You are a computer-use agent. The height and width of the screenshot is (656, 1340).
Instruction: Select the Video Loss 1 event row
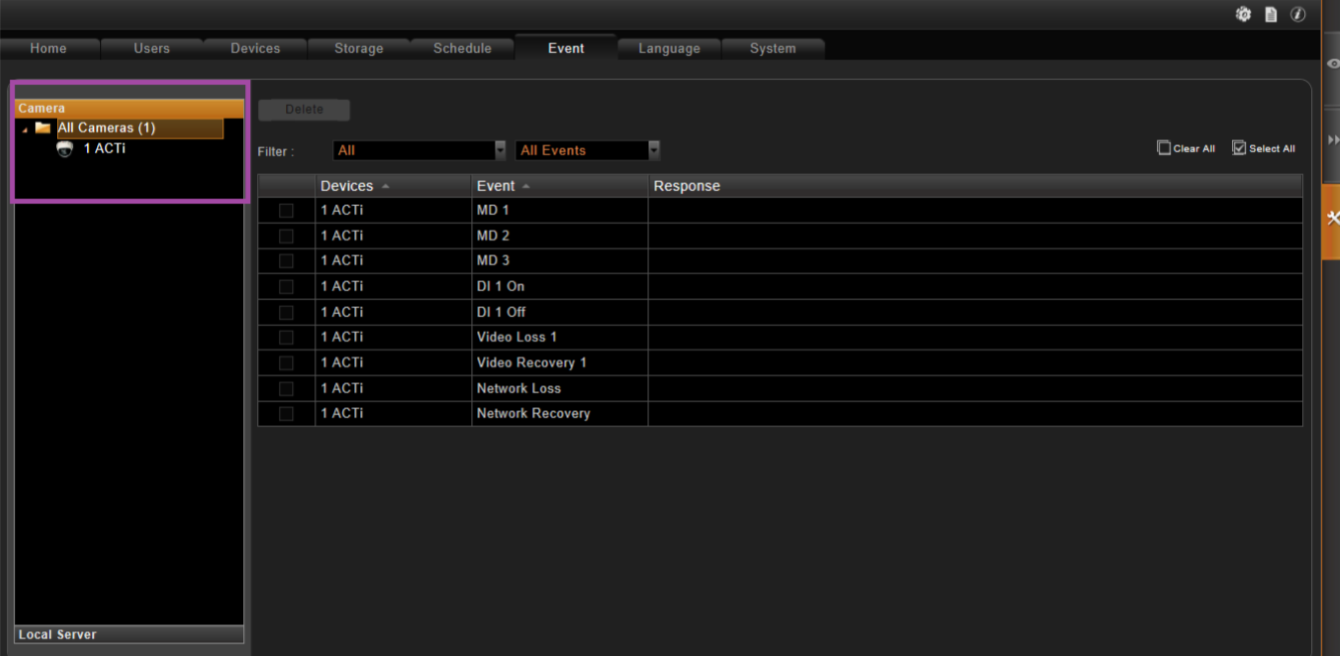click(x=780, y=337)
